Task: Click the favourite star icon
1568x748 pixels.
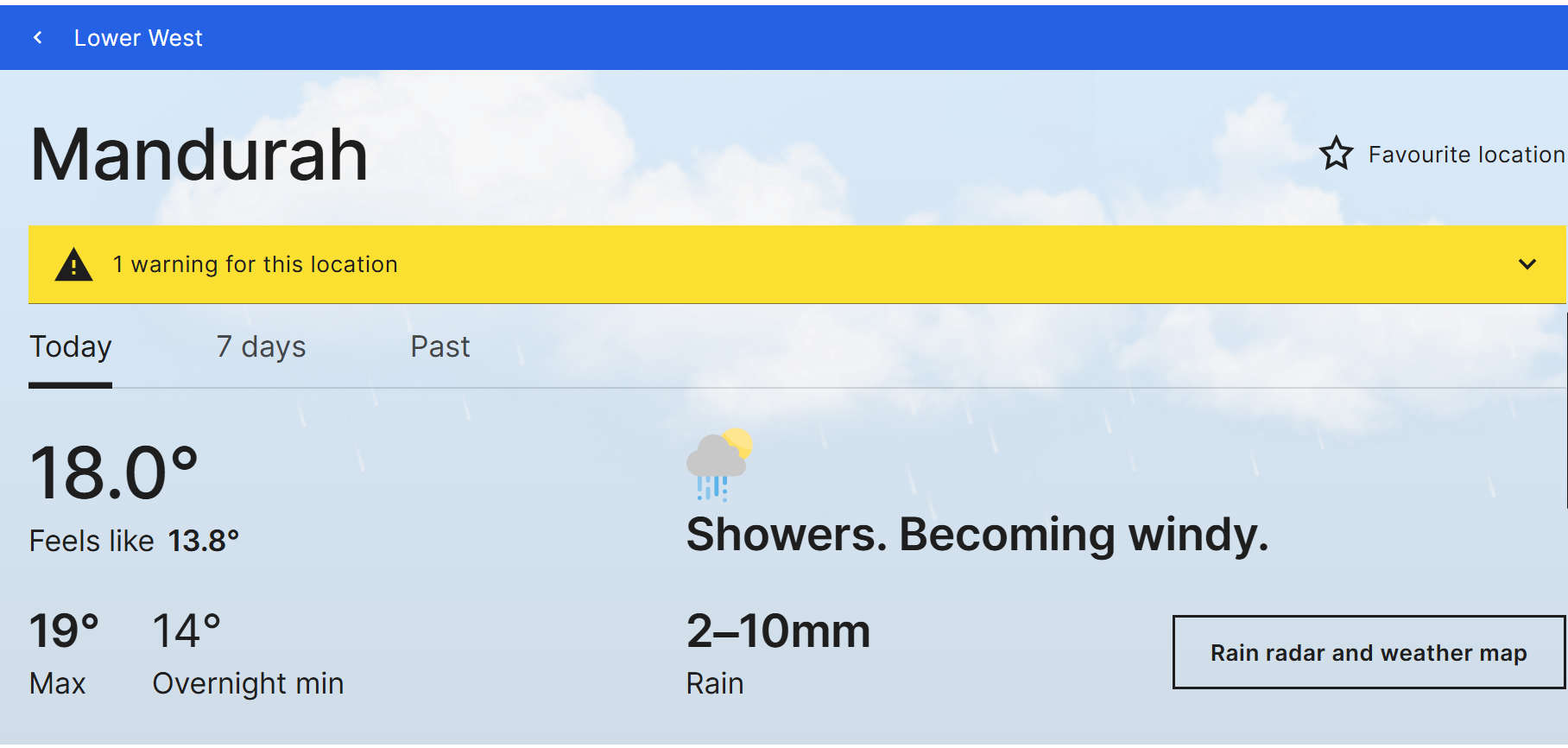Action: click(x=1336, y=154)
